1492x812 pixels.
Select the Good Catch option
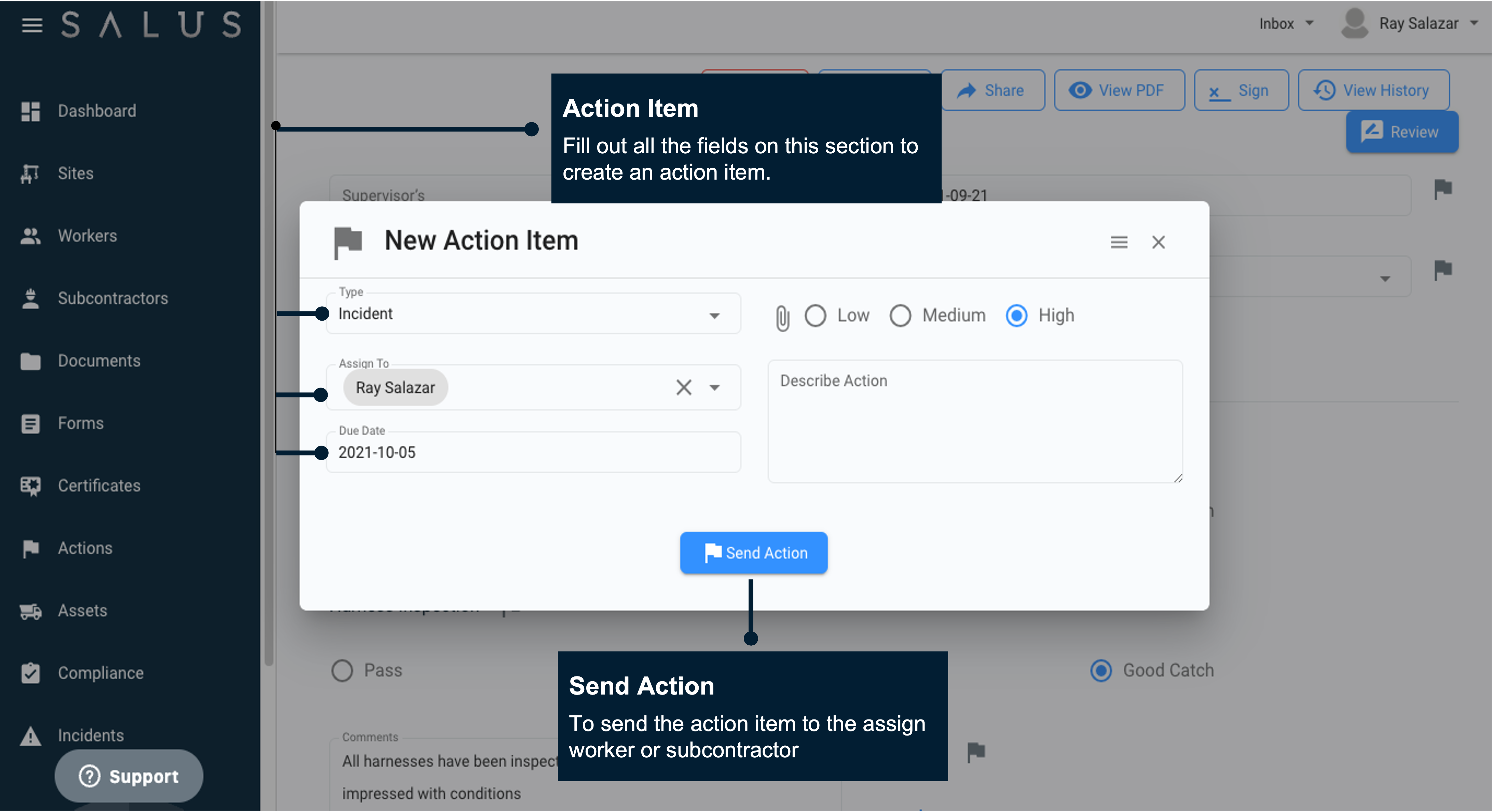(1101, 670)
